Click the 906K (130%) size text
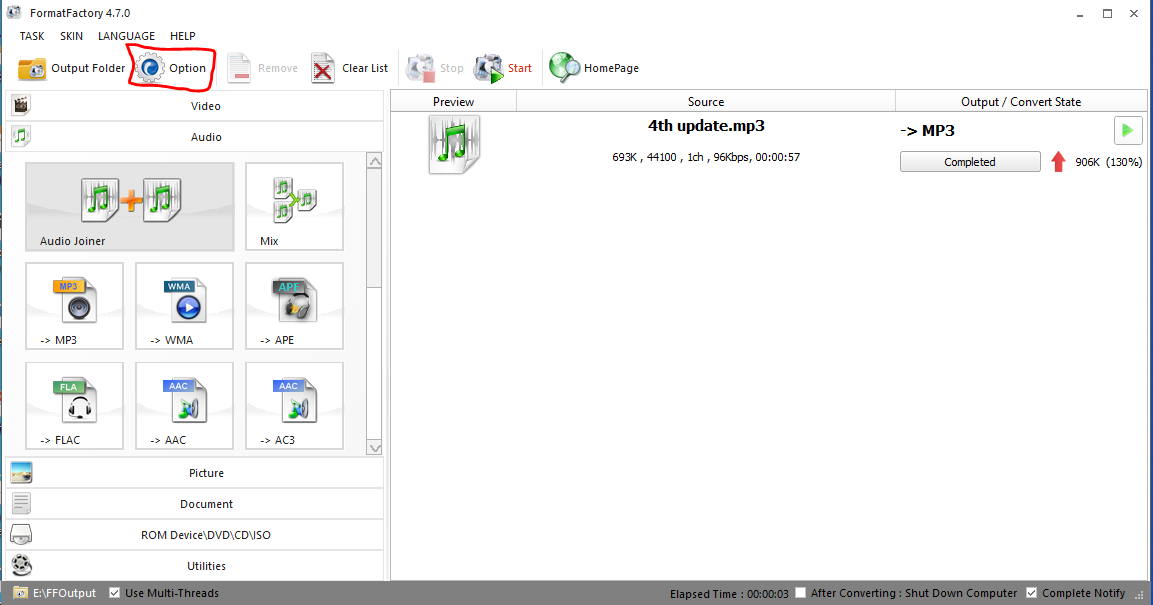This screenshot has width=1153, height=605. 1108,162
